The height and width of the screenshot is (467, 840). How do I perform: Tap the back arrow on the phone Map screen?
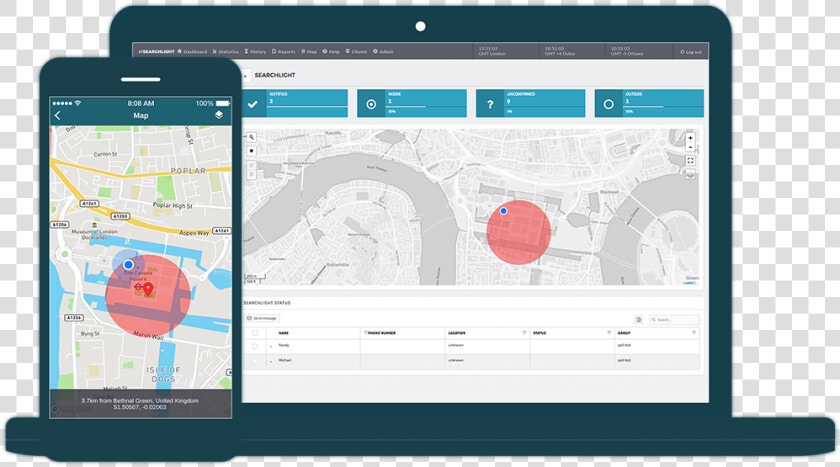[x=58, y=115]
